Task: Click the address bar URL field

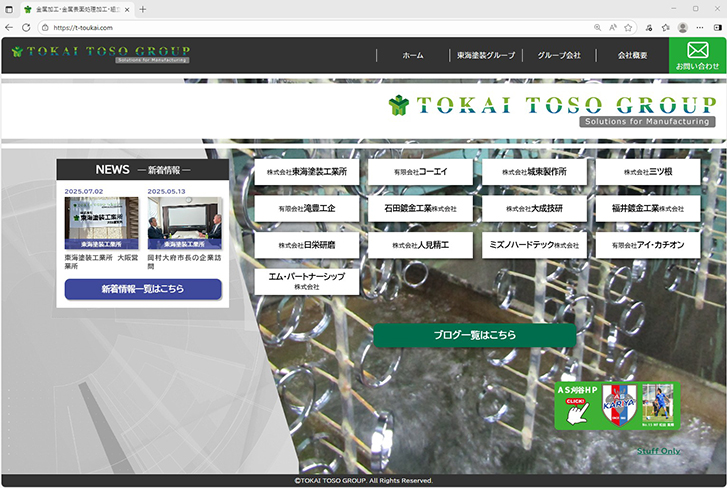Action: point(300,27)
